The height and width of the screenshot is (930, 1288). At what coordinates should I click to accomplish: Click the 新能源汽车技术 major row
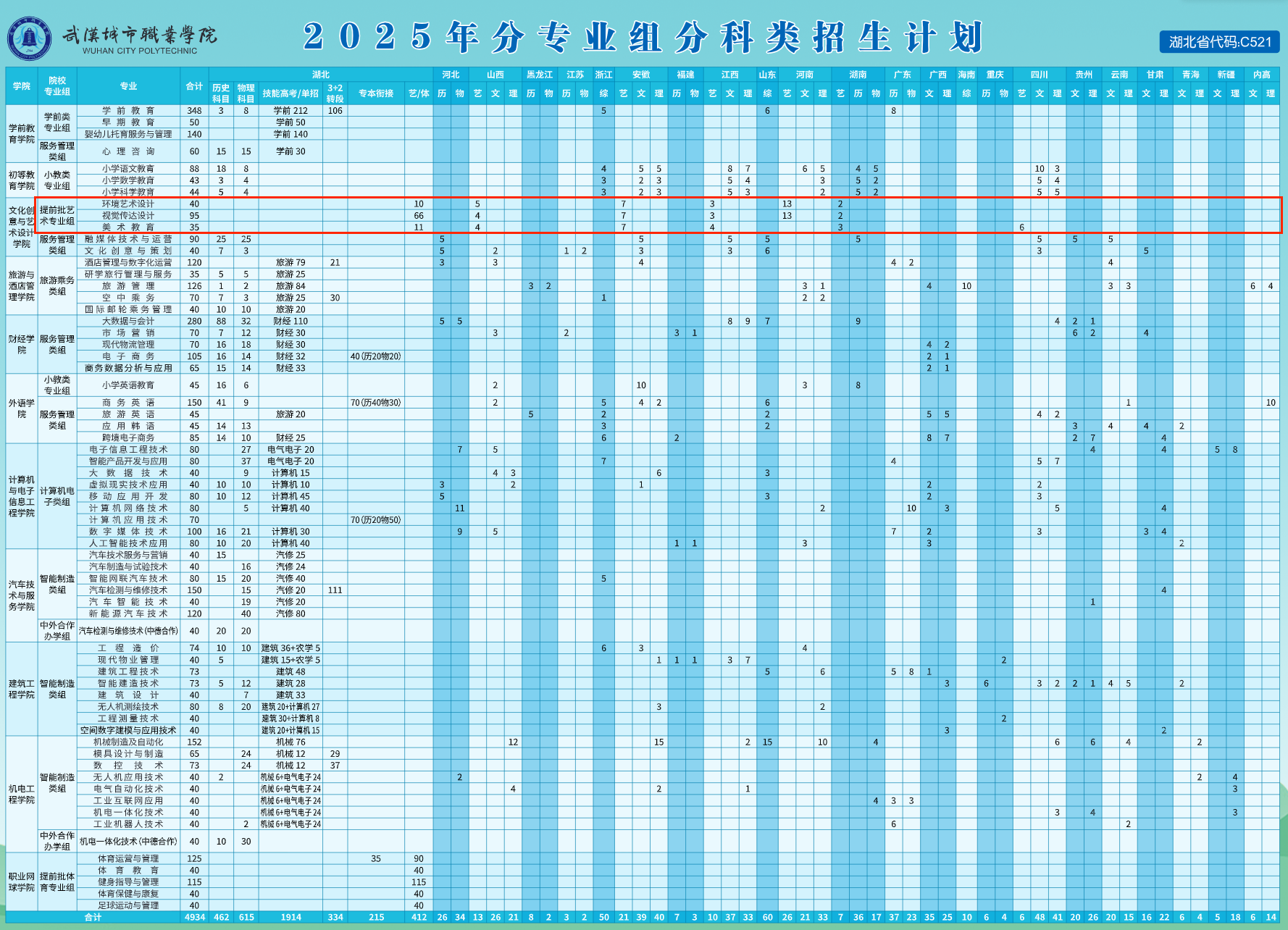(x=128, y=613)
